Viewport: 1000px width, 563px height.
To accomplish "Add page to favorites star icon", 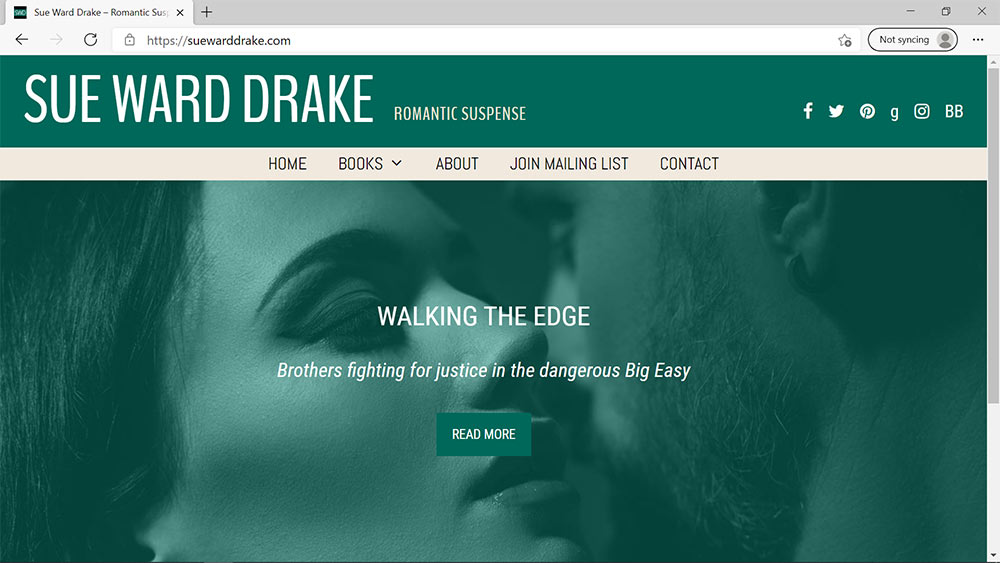I will [x=844, y=40].
